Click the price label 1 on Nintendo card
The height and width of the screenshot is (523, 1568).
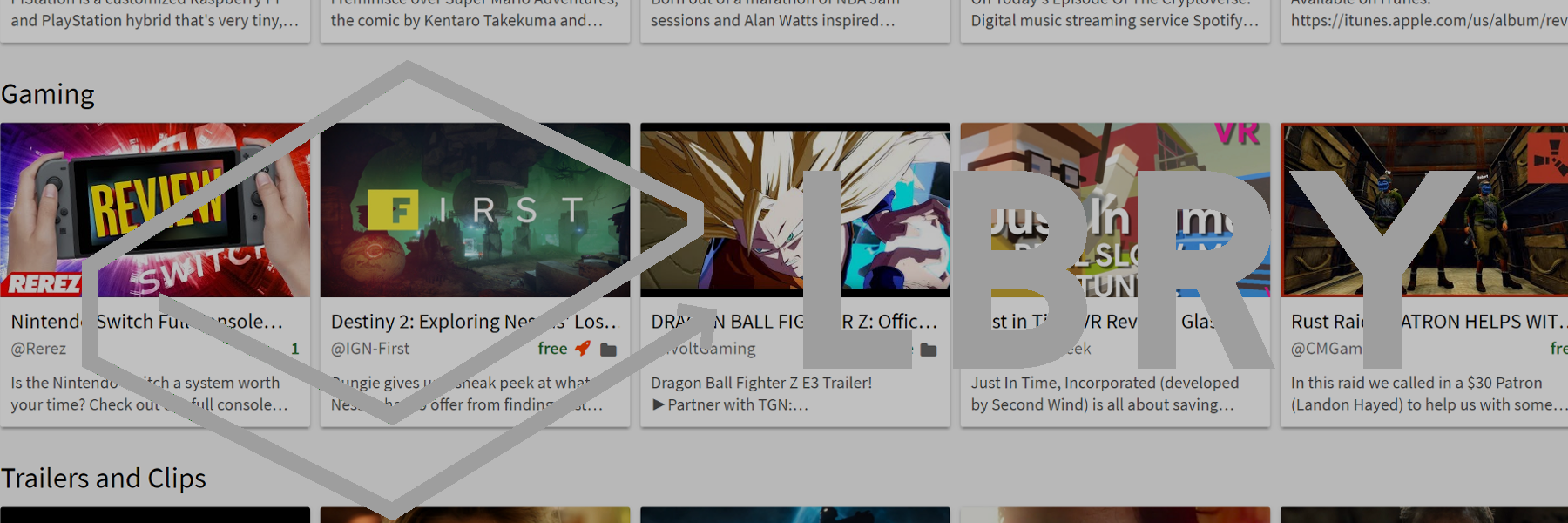coord(295,349)
